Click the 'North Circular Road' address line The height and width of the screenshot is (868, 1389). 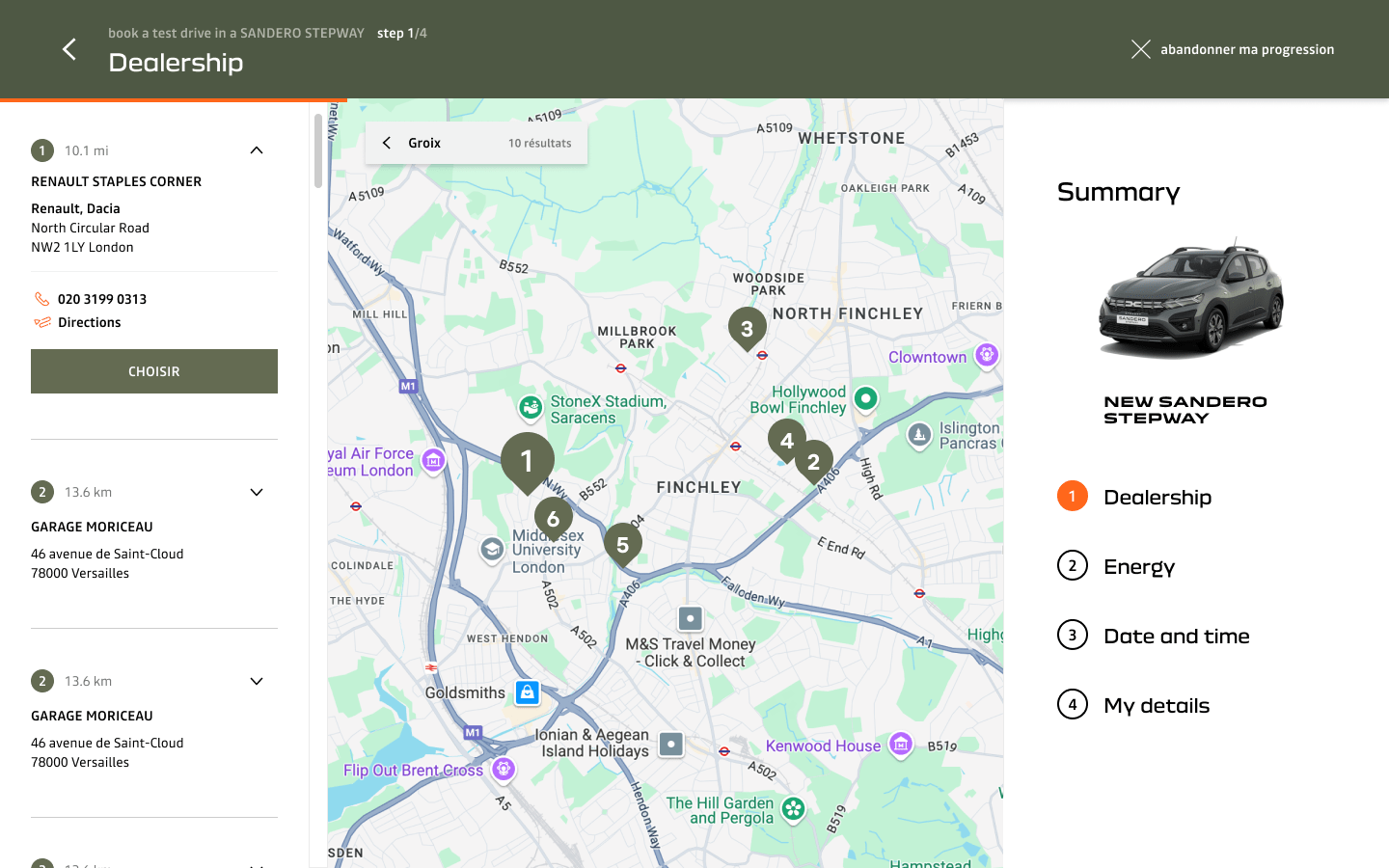coord(90,228)
